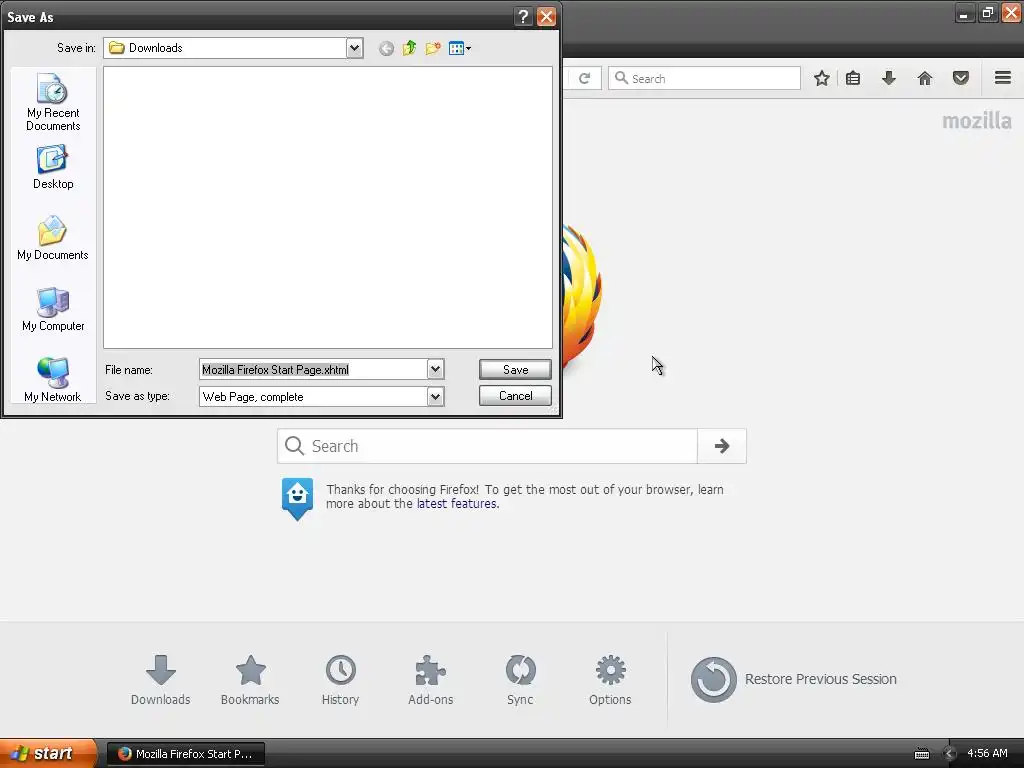
Task: Show bookmarks list in Firefox toolbar
Action: [853, 78]
